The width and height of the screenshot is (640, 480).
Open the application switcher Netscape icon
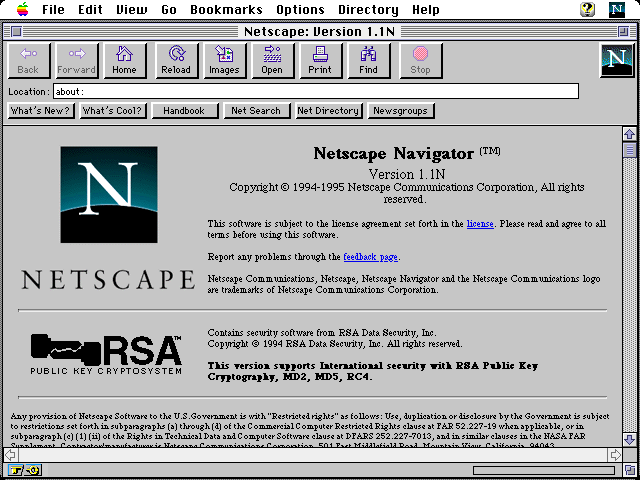coord(617,9)
